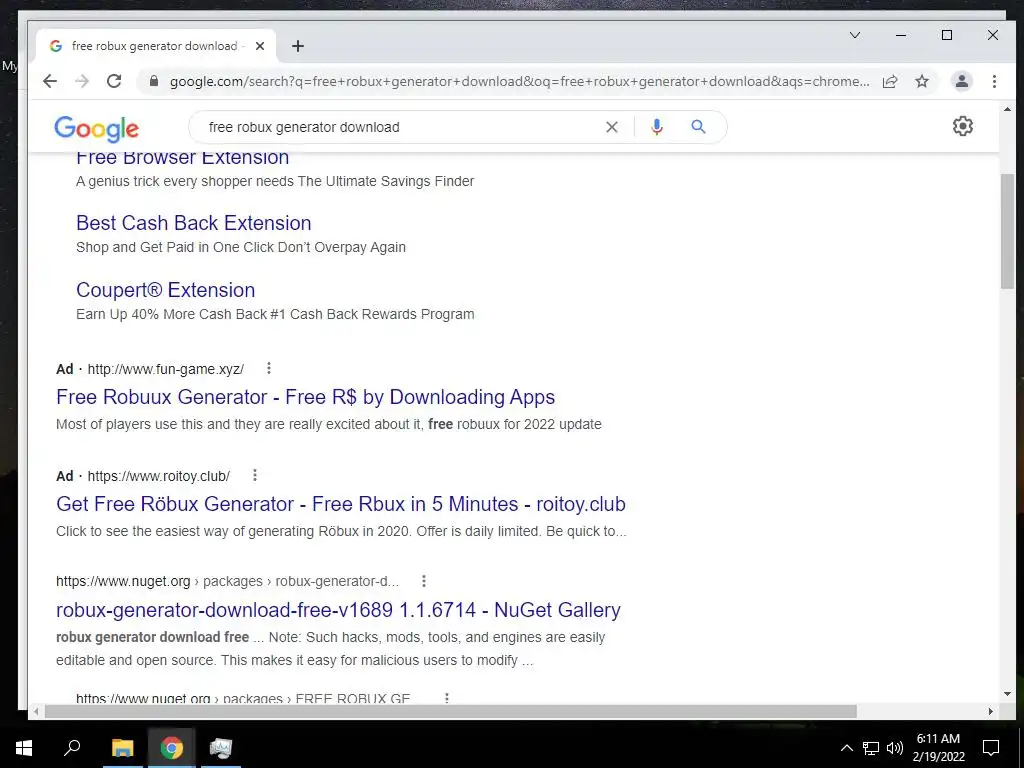Open a new tab

[298, 46]
